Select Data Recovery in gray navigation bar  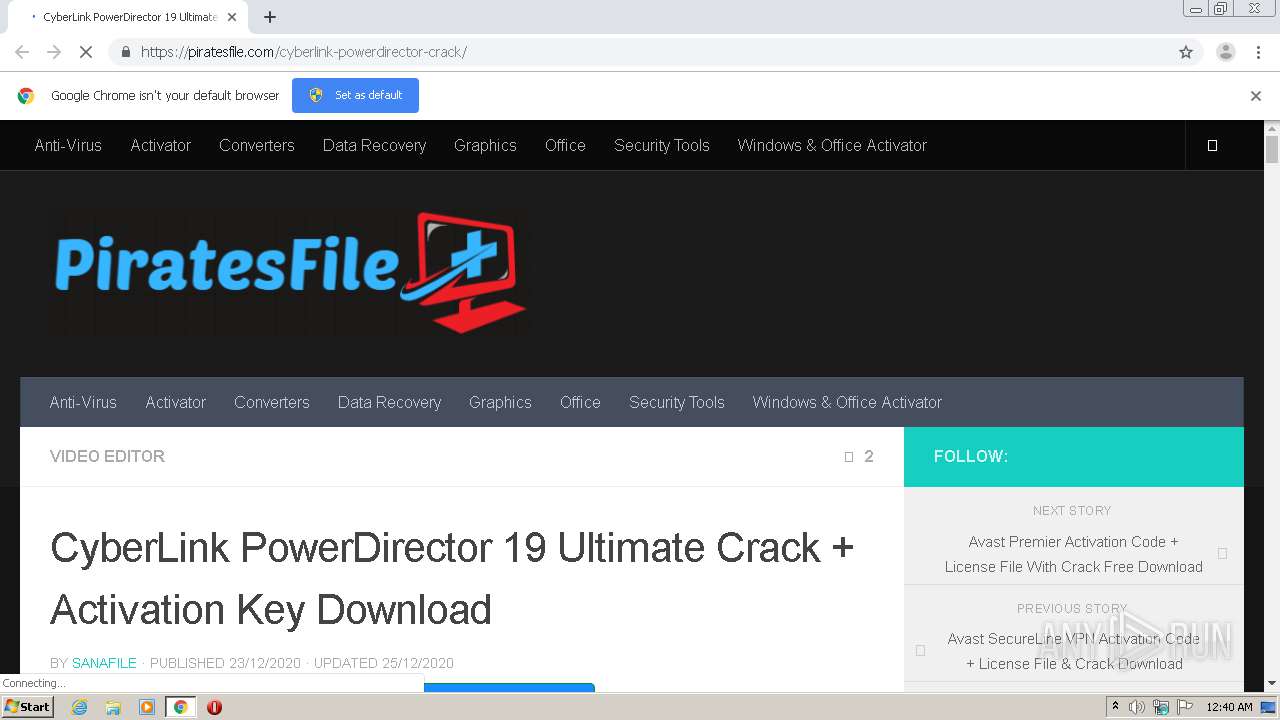point(389,402)
